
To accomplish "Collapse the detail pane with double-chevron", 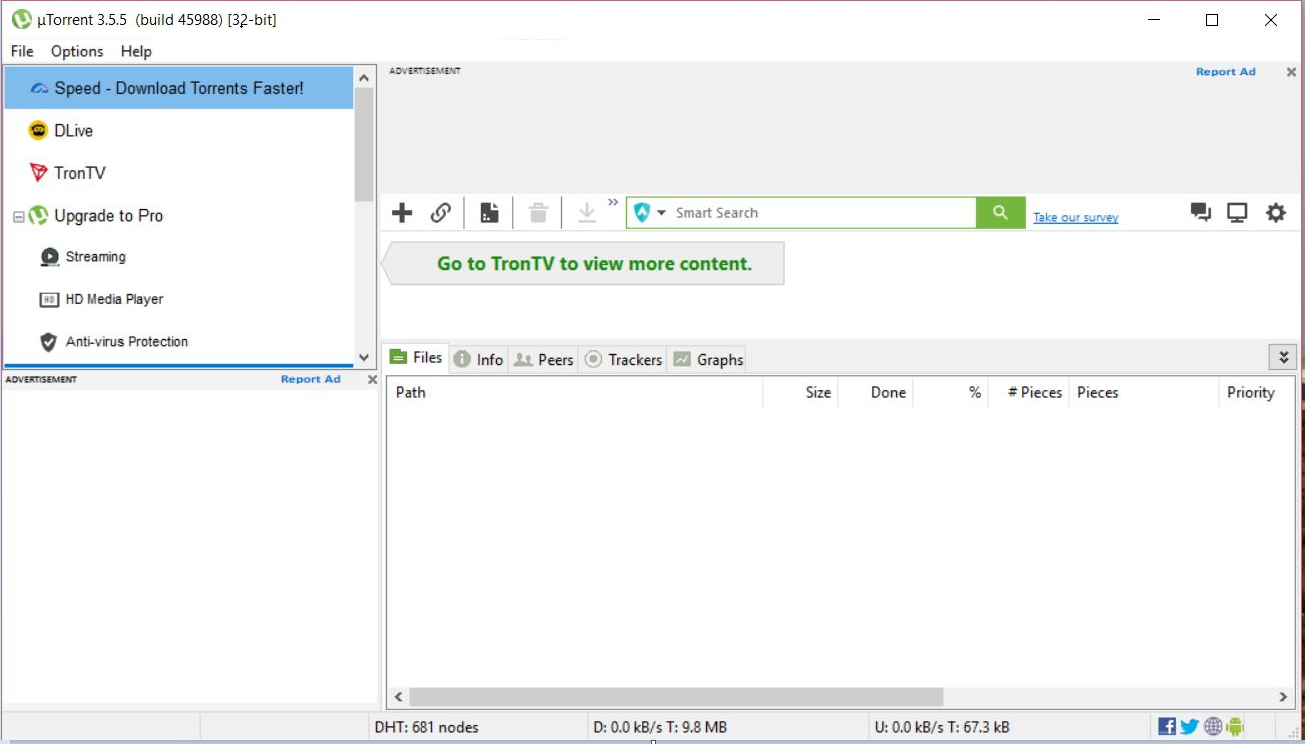I will 1283,357.
